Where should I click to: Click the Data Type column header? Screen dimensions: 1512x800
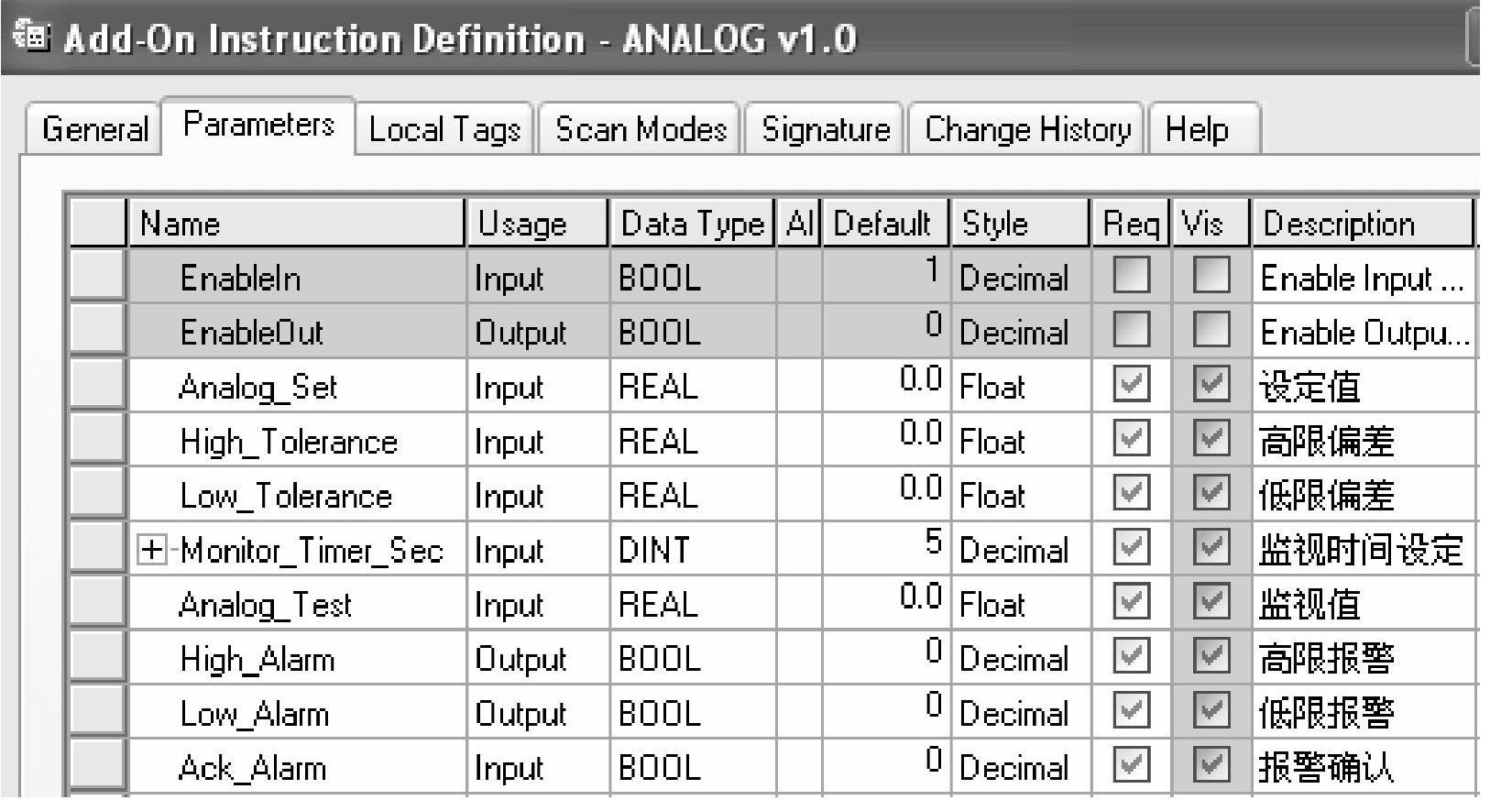[x=692, y=224]
